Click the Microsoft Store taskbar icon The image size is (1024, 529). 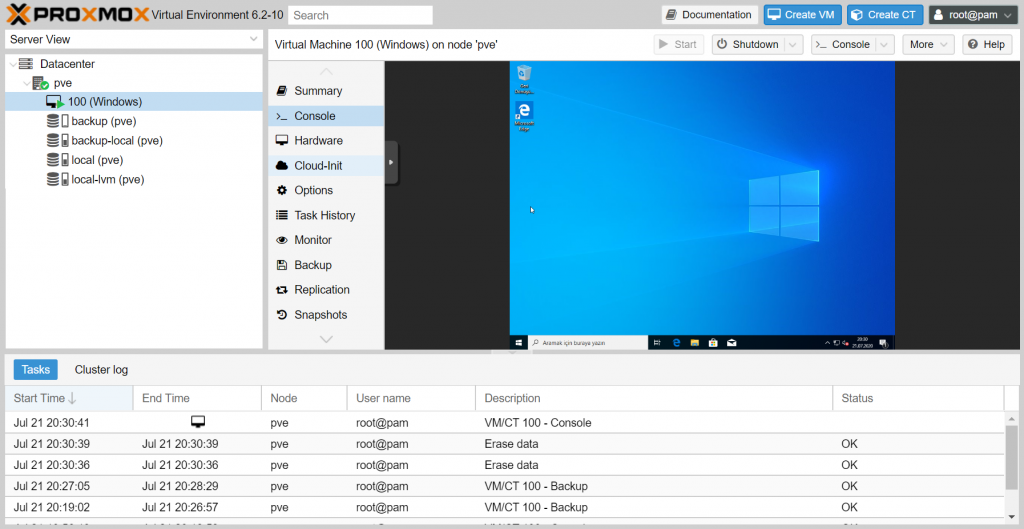pyautogui.click(x=713, y=342)
